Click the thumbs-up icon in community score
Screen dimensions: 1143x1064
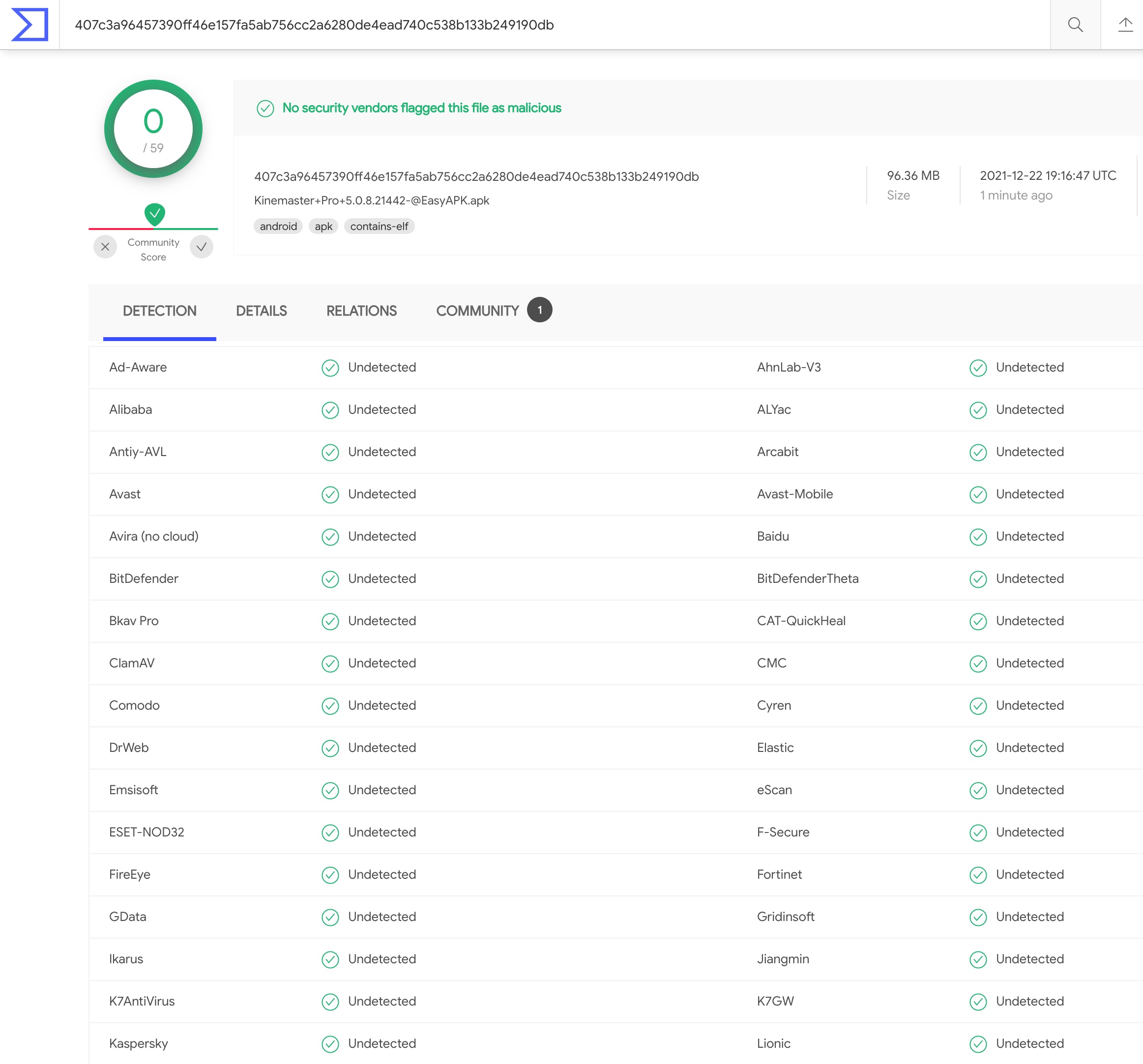tap(202, 246)
